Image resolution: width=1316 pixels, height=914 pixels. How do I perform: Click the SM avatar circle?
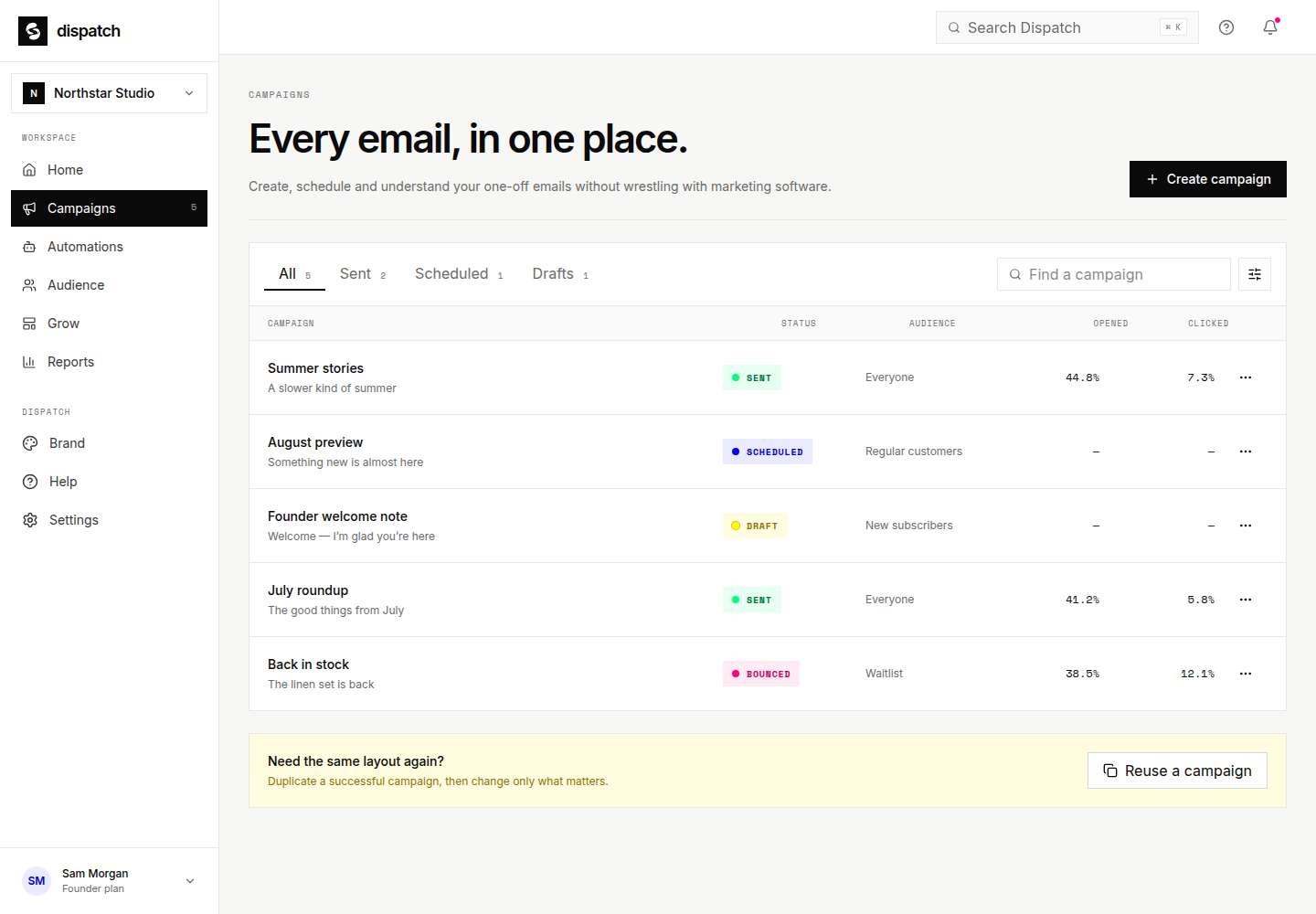tap(37, 881)
